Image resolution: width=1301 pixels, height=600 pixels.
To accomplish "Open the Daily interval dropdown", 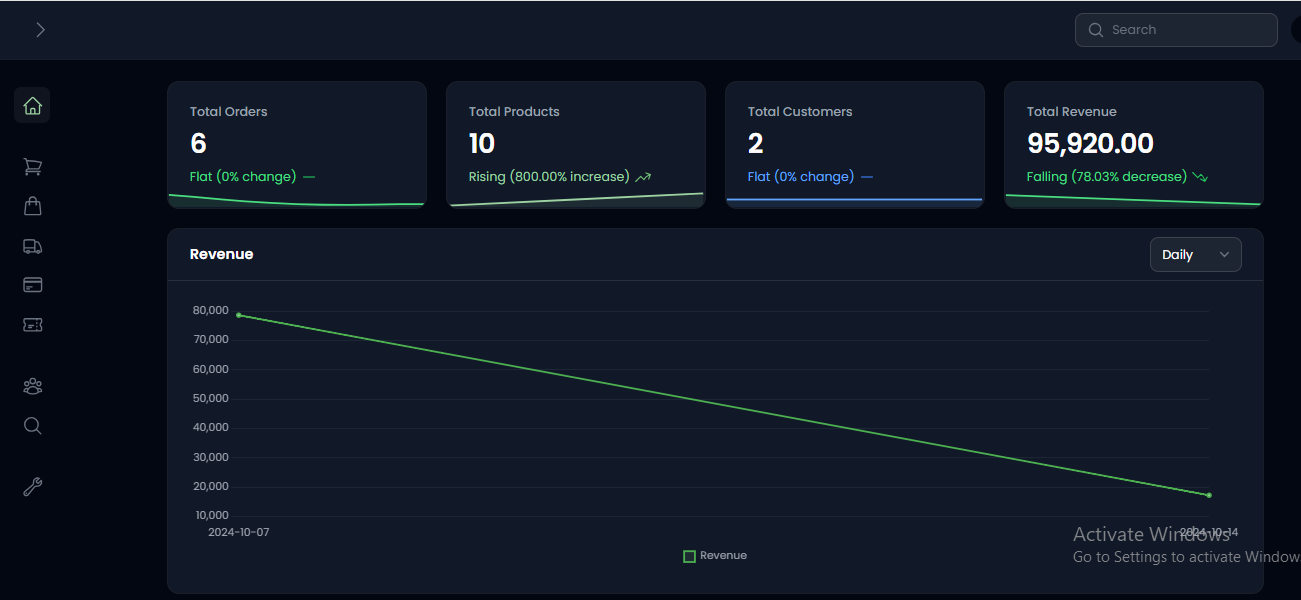I will [x=1195, y=254].
